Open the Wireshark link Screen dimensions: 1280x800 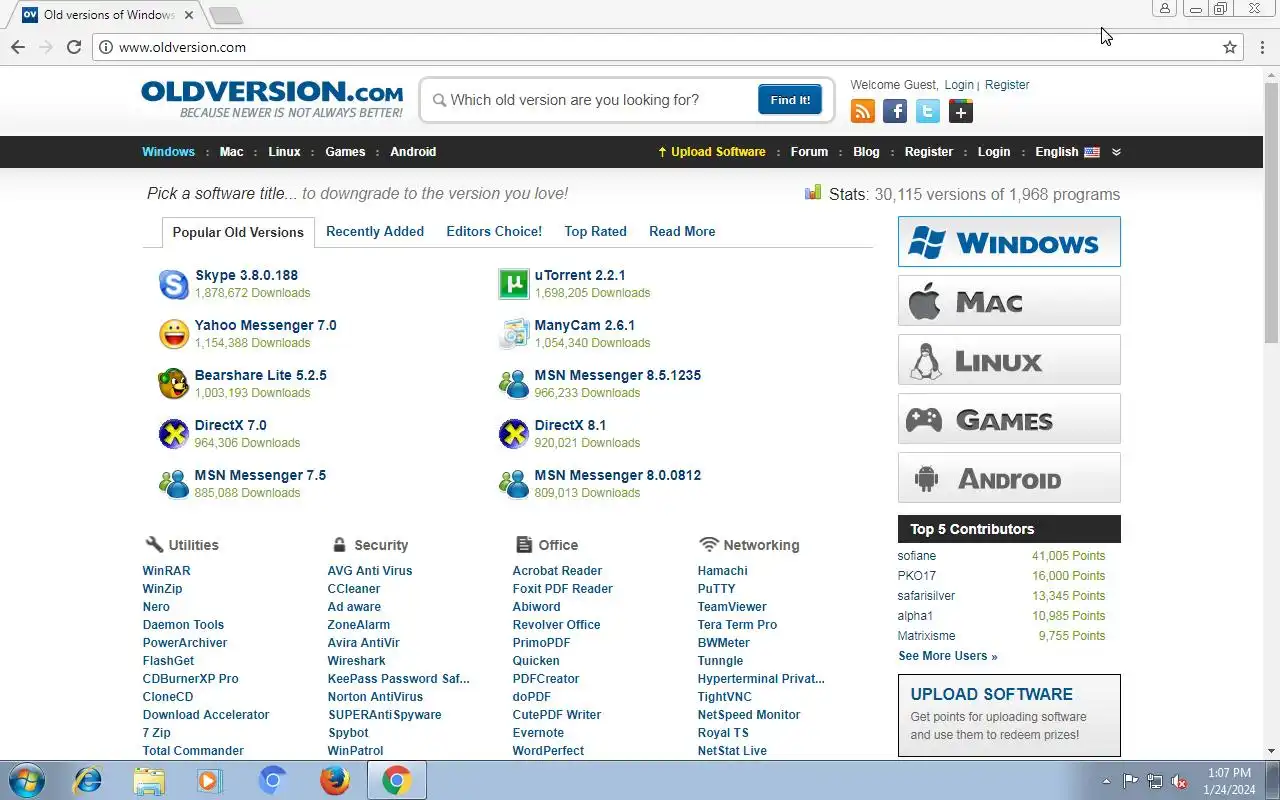(356, 661)
